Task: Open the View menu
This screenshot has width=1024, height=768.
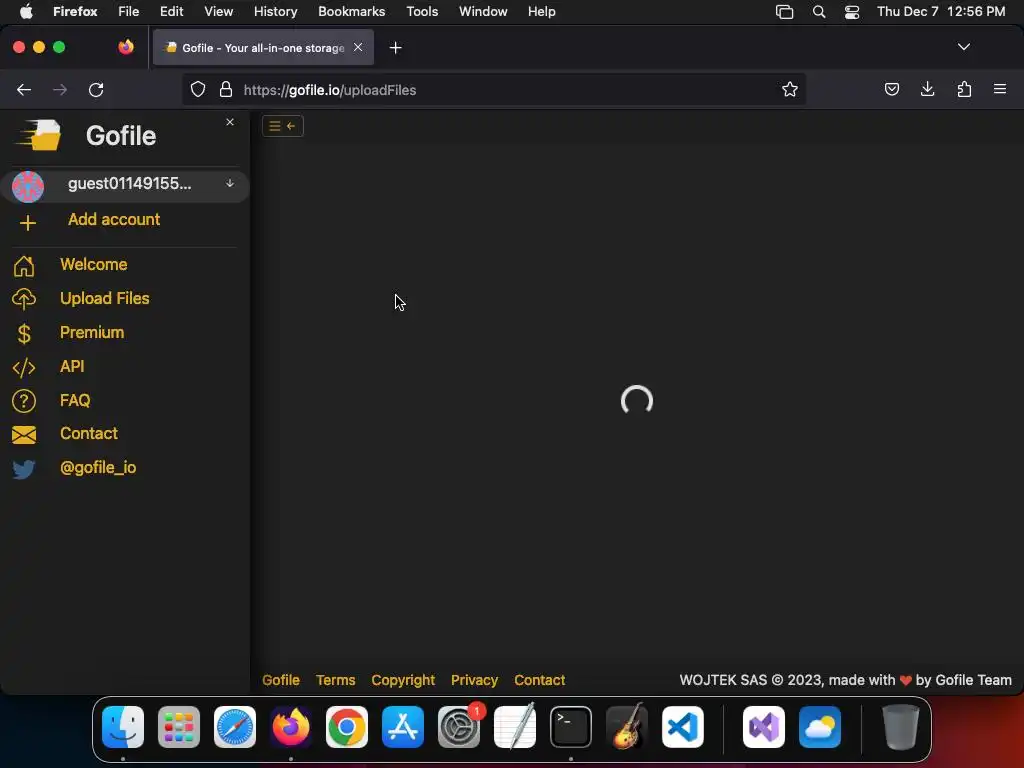Action: [218, 12]
